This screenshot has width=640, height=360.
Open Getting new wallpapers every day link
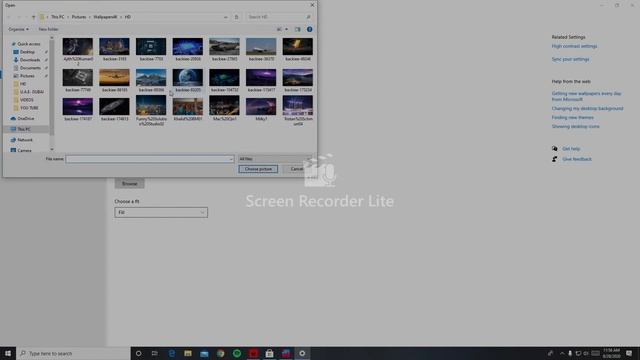[x=586, y=96]
